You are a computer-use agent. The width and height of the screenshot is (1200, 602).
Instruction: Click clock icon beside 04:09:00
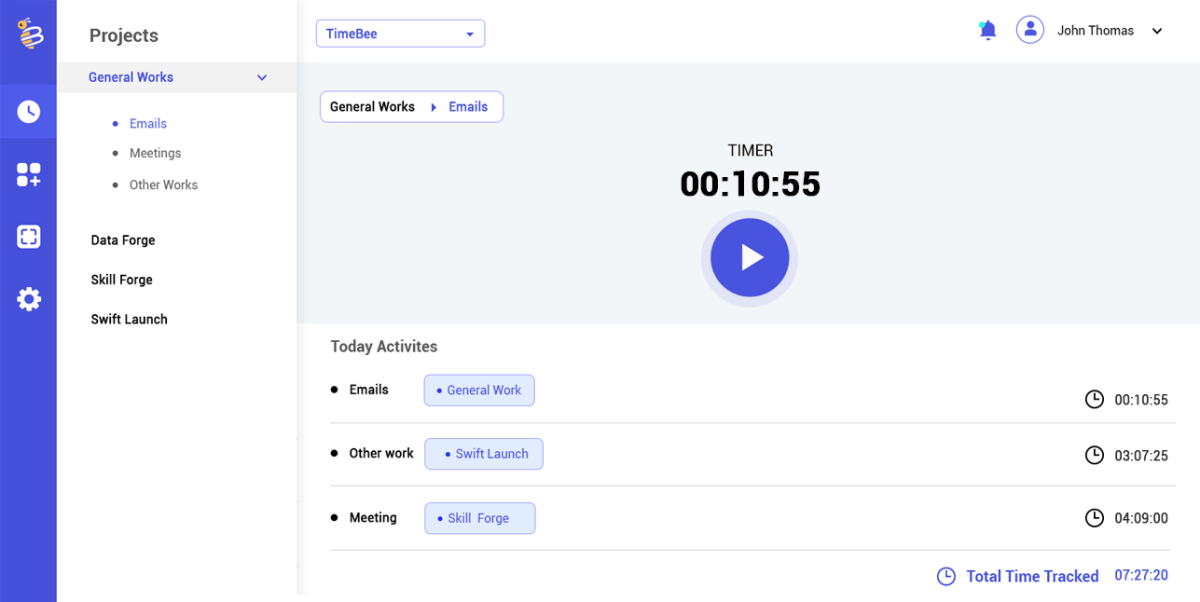[1095, 518]
